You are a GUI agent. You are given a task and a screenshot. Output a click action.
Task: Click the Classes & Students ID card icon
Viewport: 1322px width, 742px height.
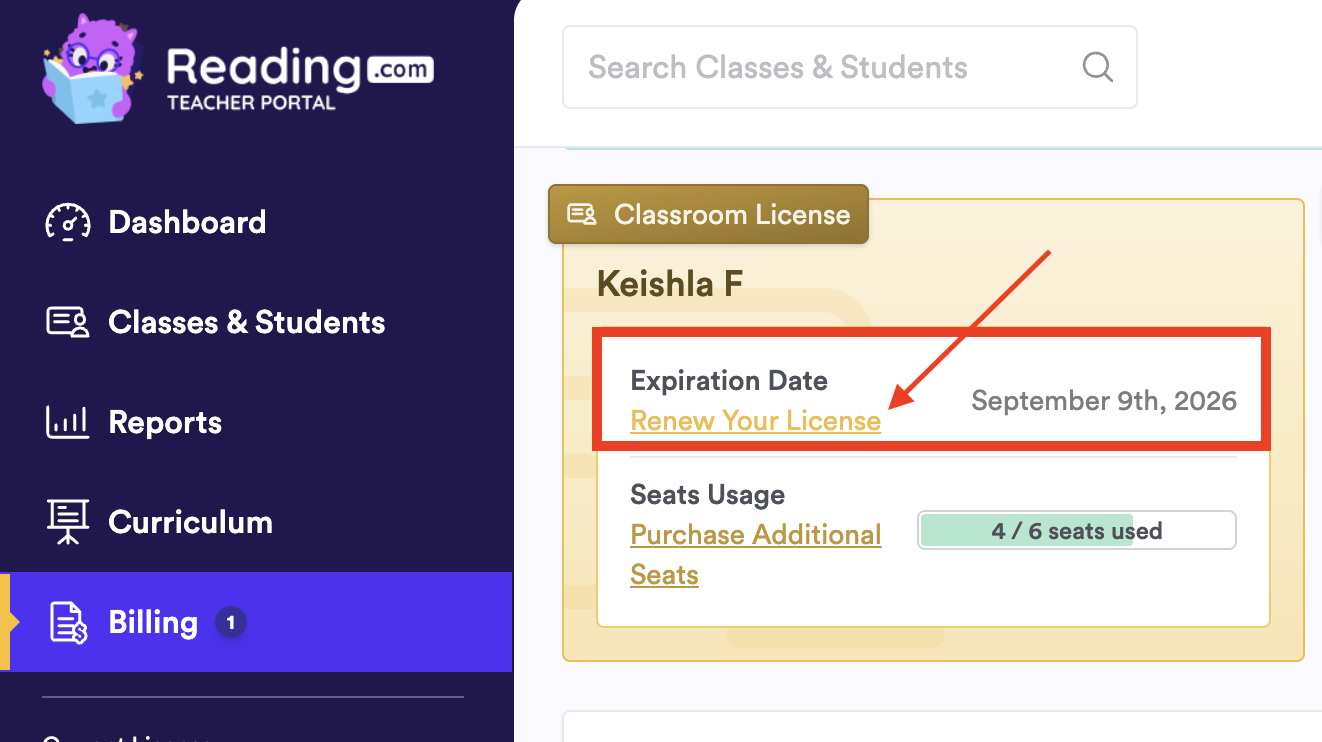tap(68, 322)
